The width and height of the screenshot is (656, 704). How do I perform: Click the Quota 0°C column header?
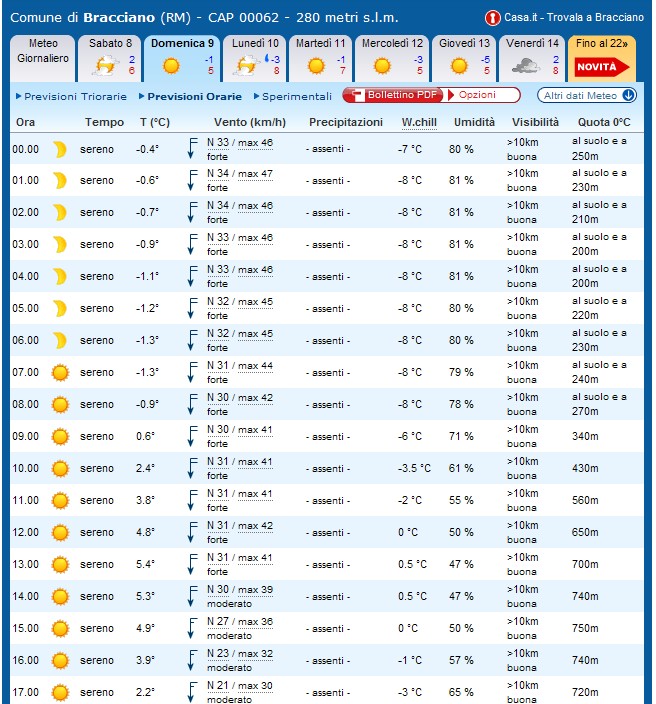604,122
